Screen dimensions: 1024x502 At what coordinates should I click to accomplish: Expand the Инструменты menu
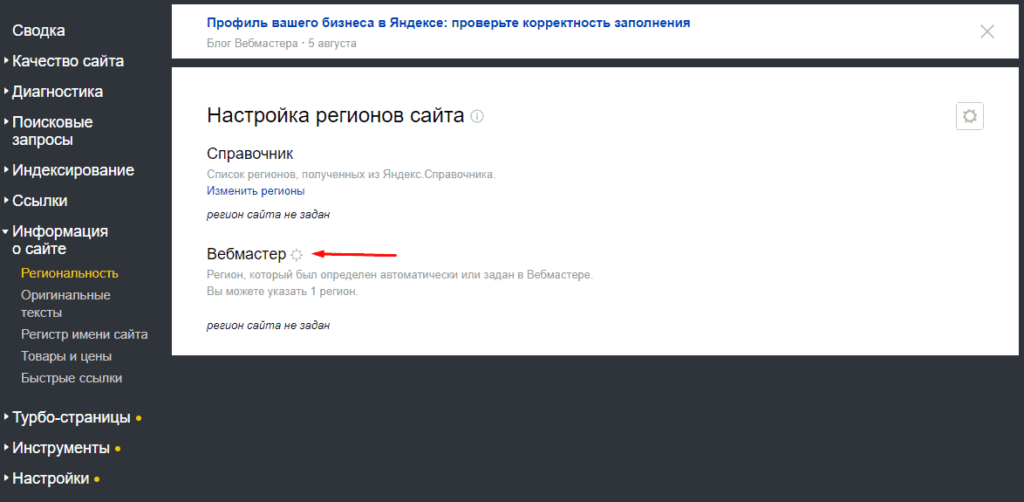61,448
